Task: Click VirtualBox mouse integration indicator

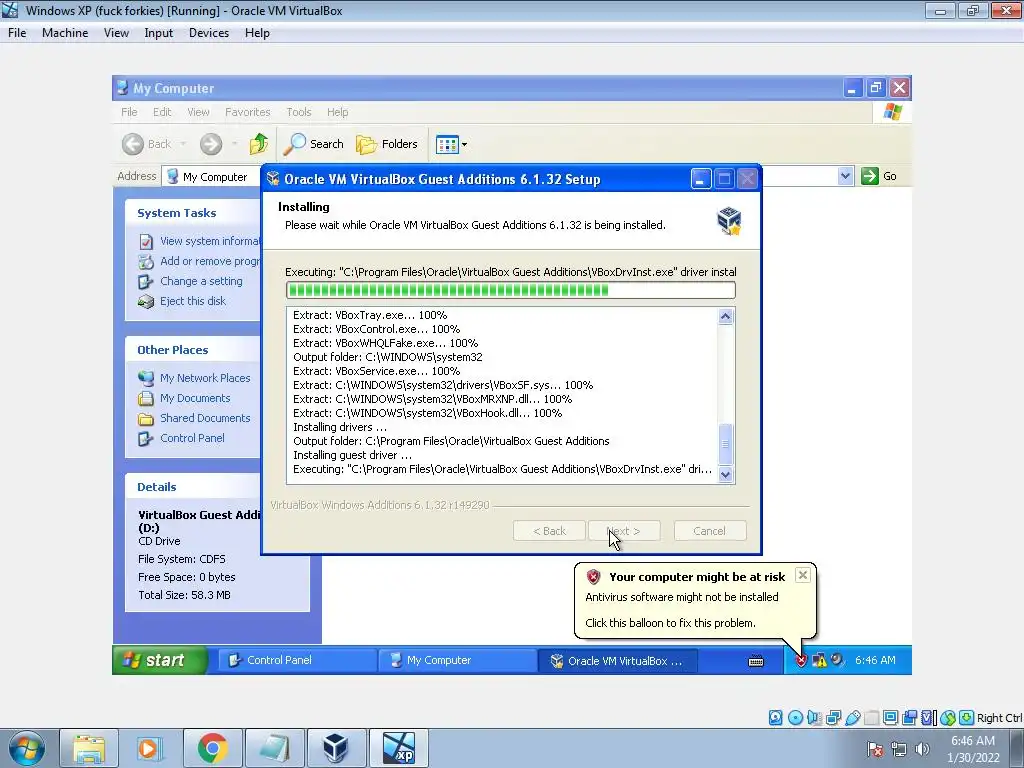Action: (x=948, y=718)
